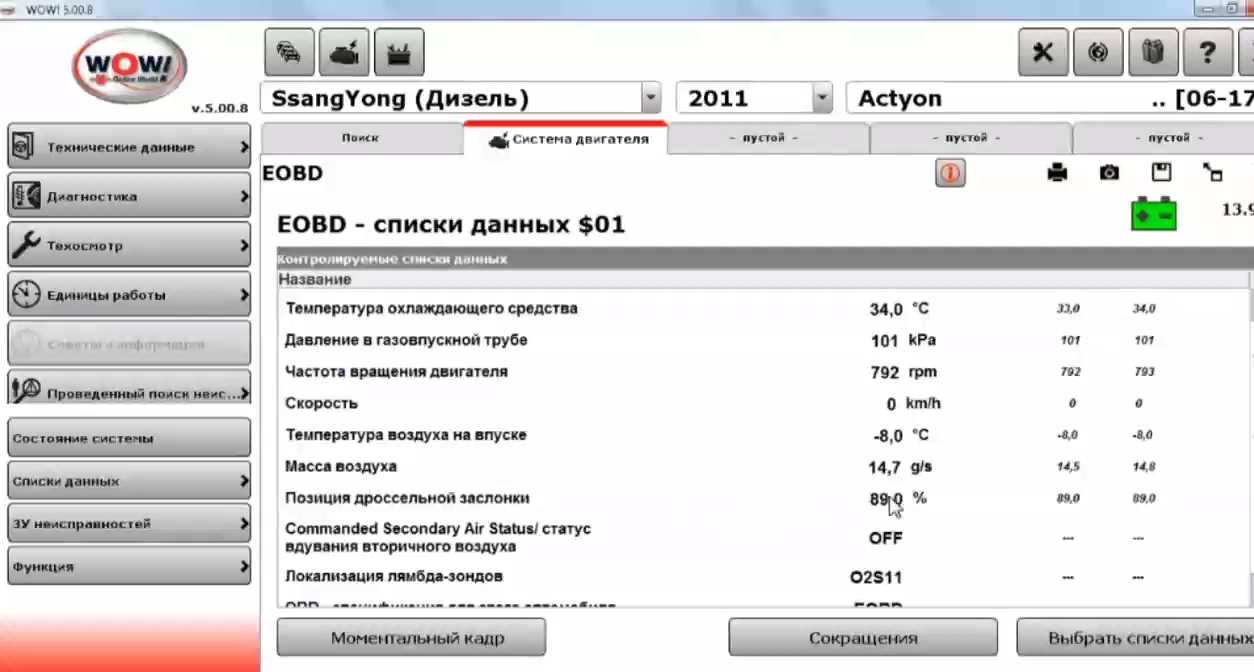Open the vehicle selection cars icon
The height and width of the screenshot is (672, 1254).
pos(289,52)
